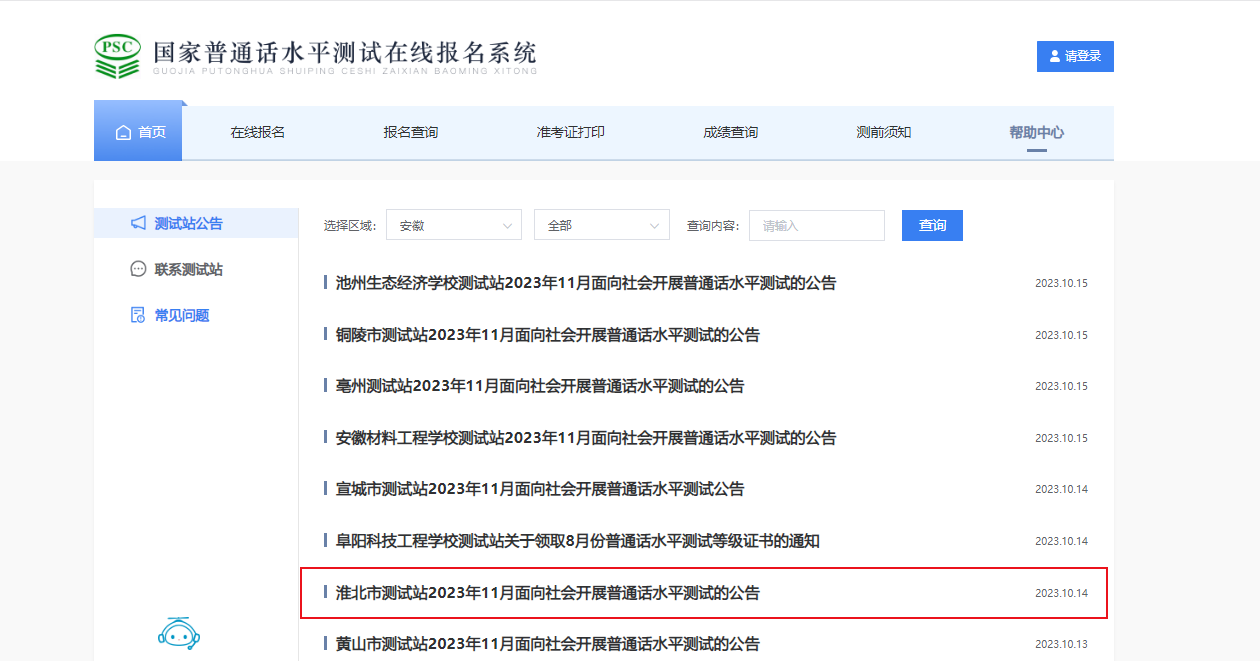Click the chat bubble icon beside 联系测试站
The height and width of the screenshot is (661, 1260).
pos(139,269)
